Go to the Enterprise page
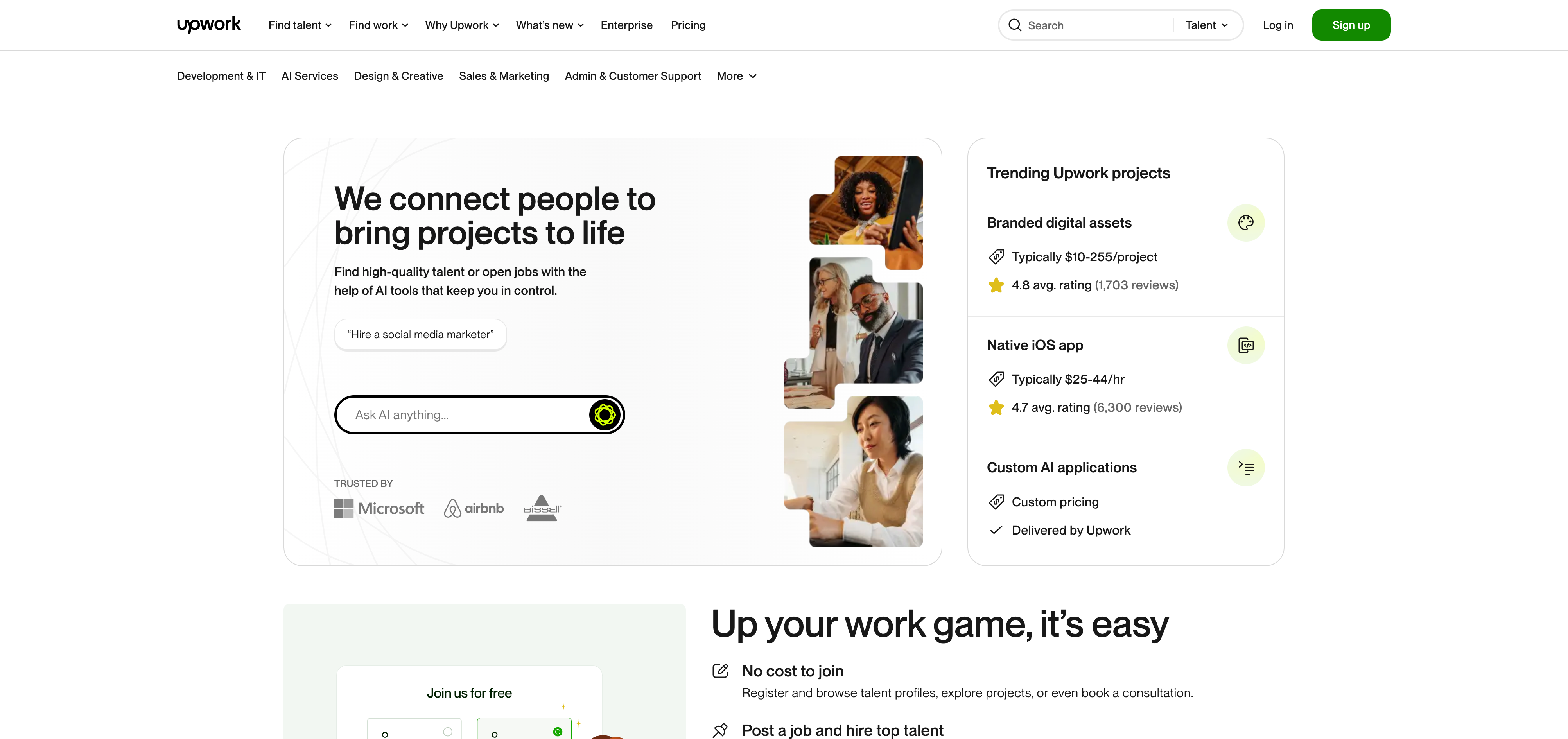This screenshot has height=739, width=1568. point(626,25)
